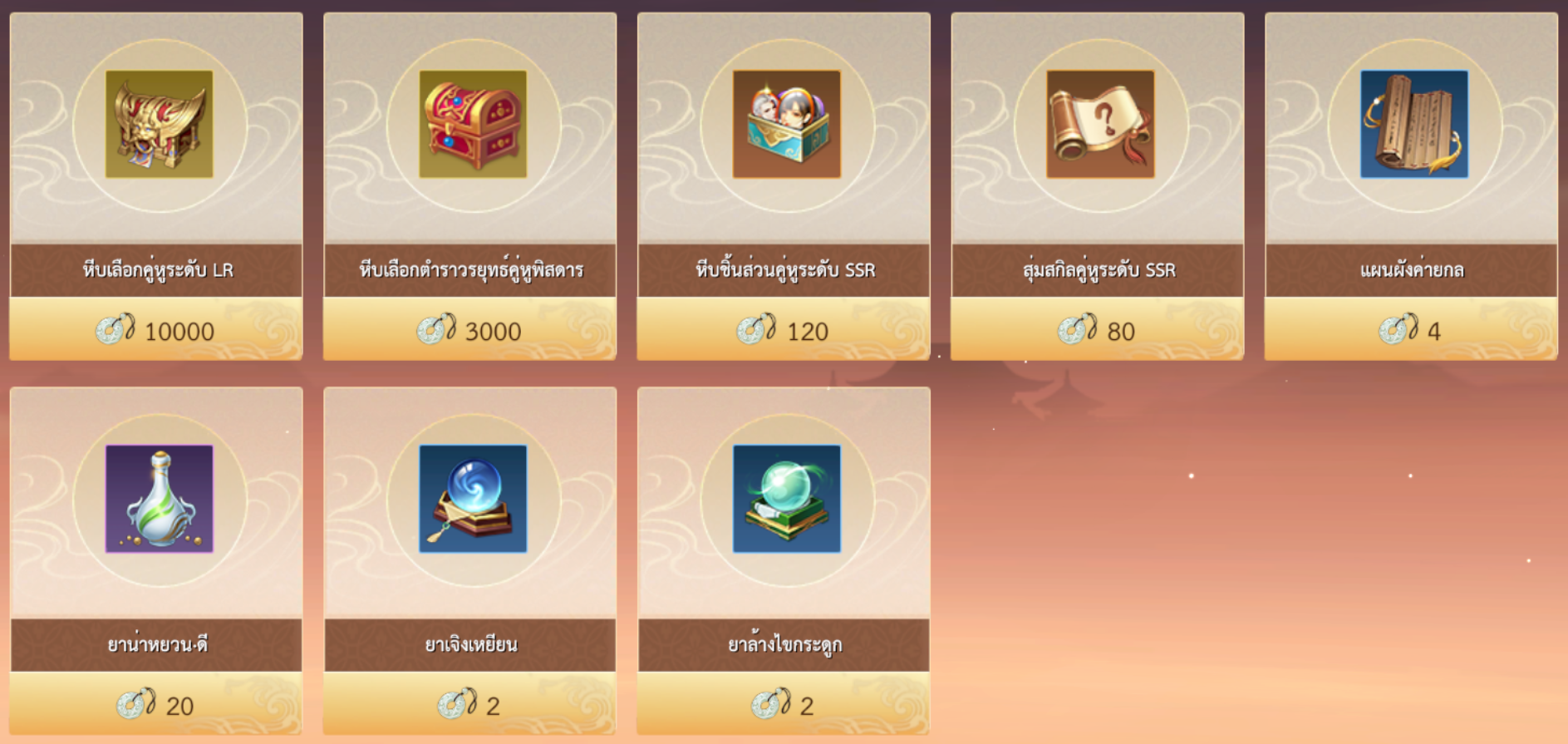
Task: Click the red jeweled treasure chest icon
Action: tap(473, 124)
